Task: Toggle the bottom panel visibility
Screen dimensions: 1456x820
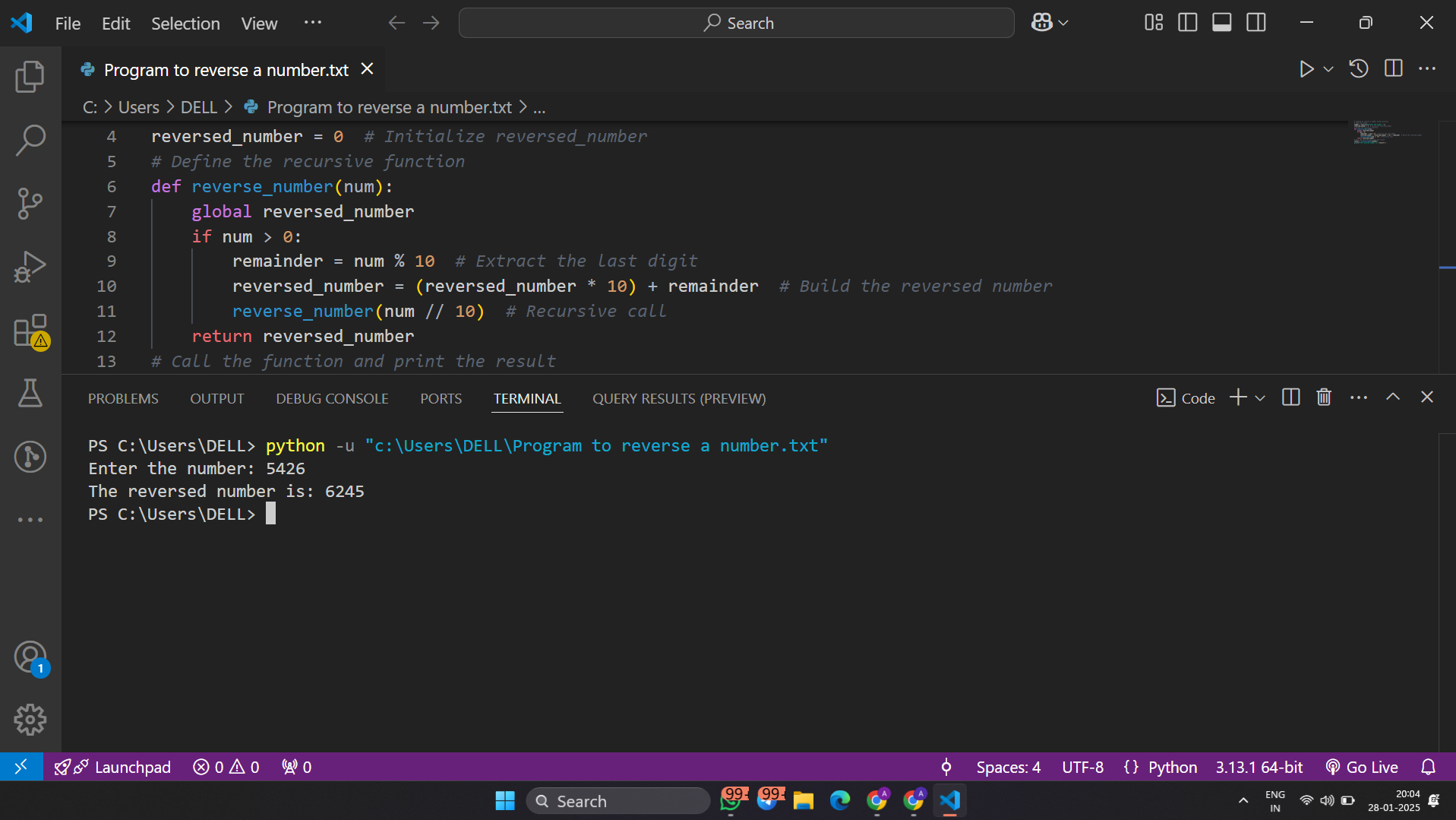Action: tap(1221, 23)
